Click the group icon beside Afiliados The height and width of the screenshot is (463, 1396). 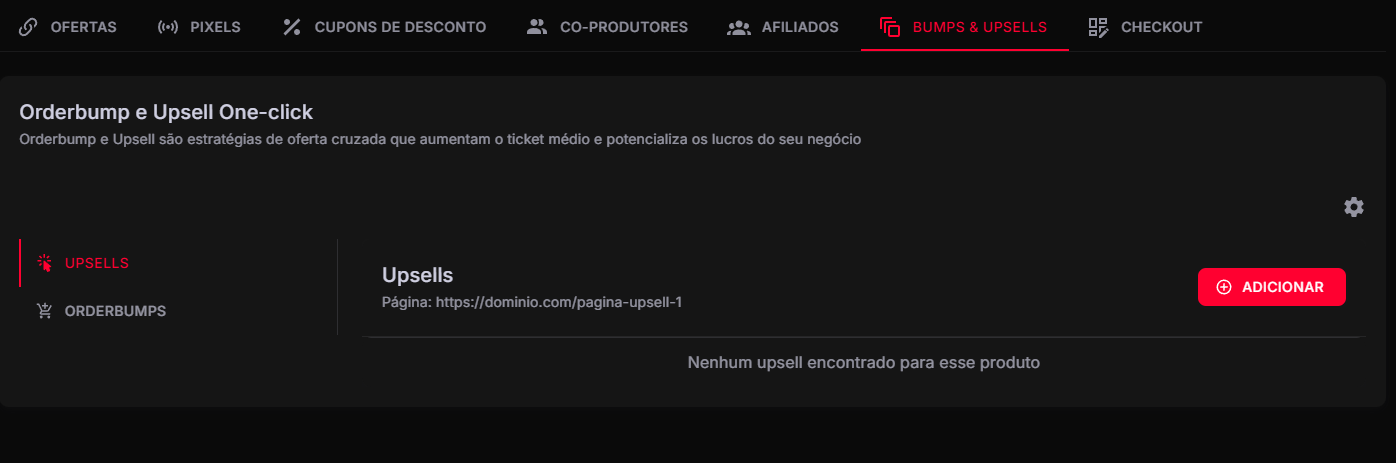(x=739, y=27)
